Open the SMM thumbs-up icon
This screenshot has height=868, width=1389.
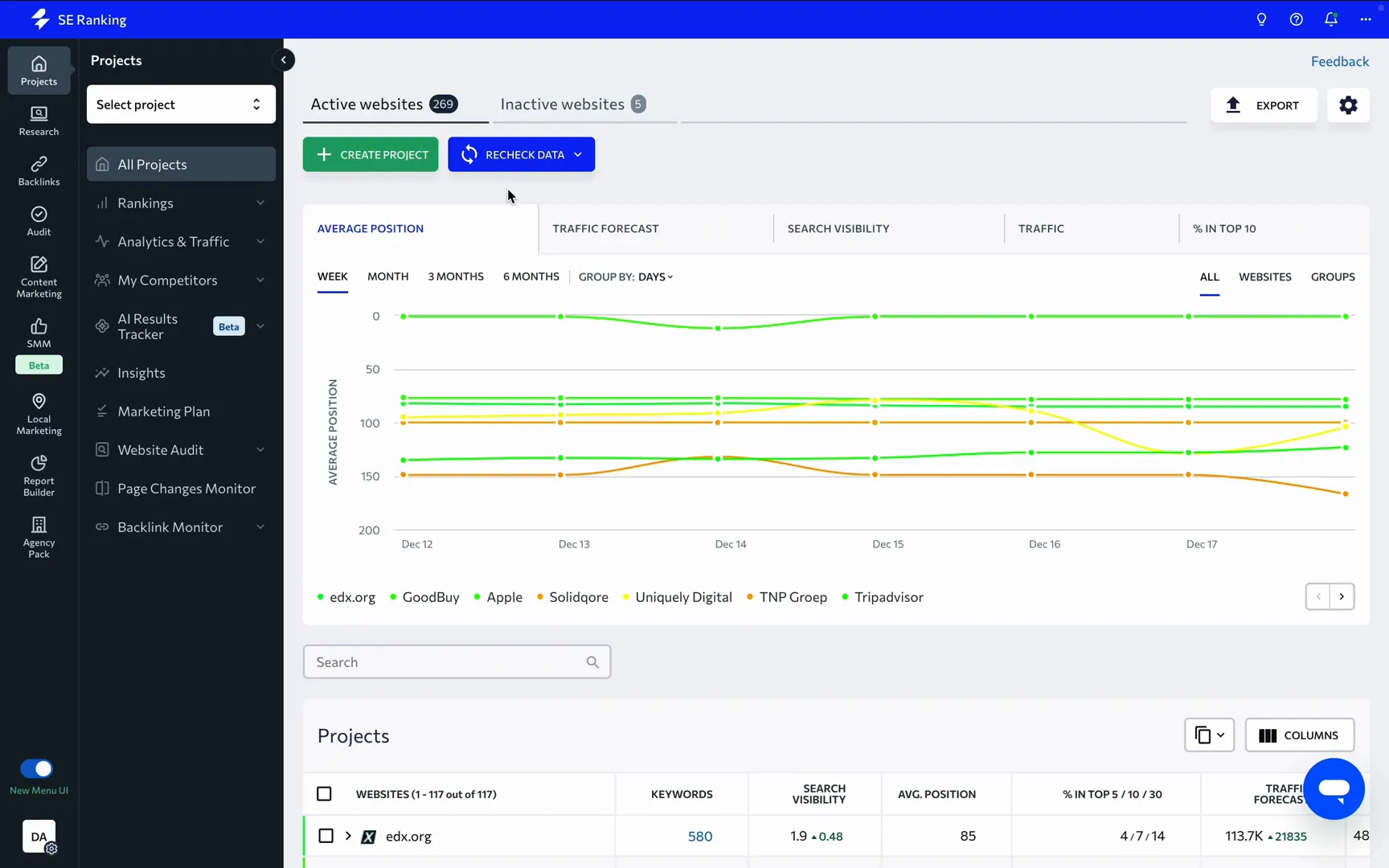click(x=39, y=333)
